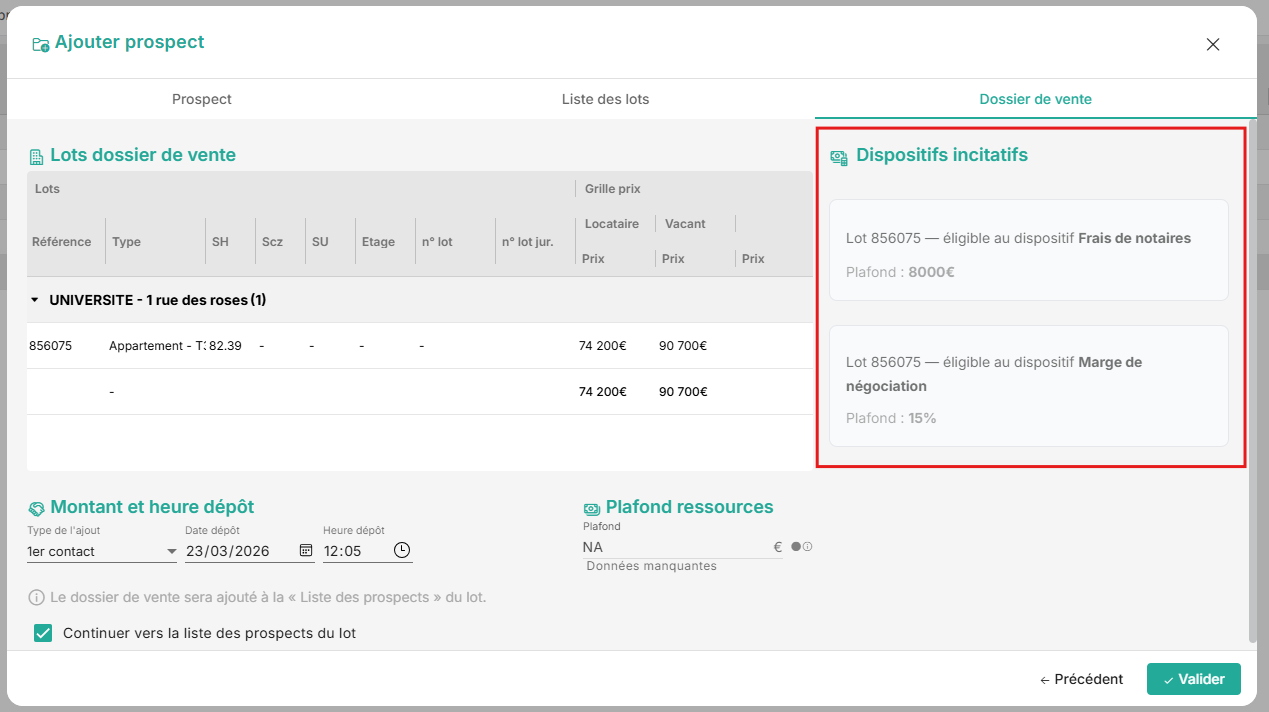Click the Marge de négociation incentive card
Screen dimensions: 1269x712
(1029, 386)
